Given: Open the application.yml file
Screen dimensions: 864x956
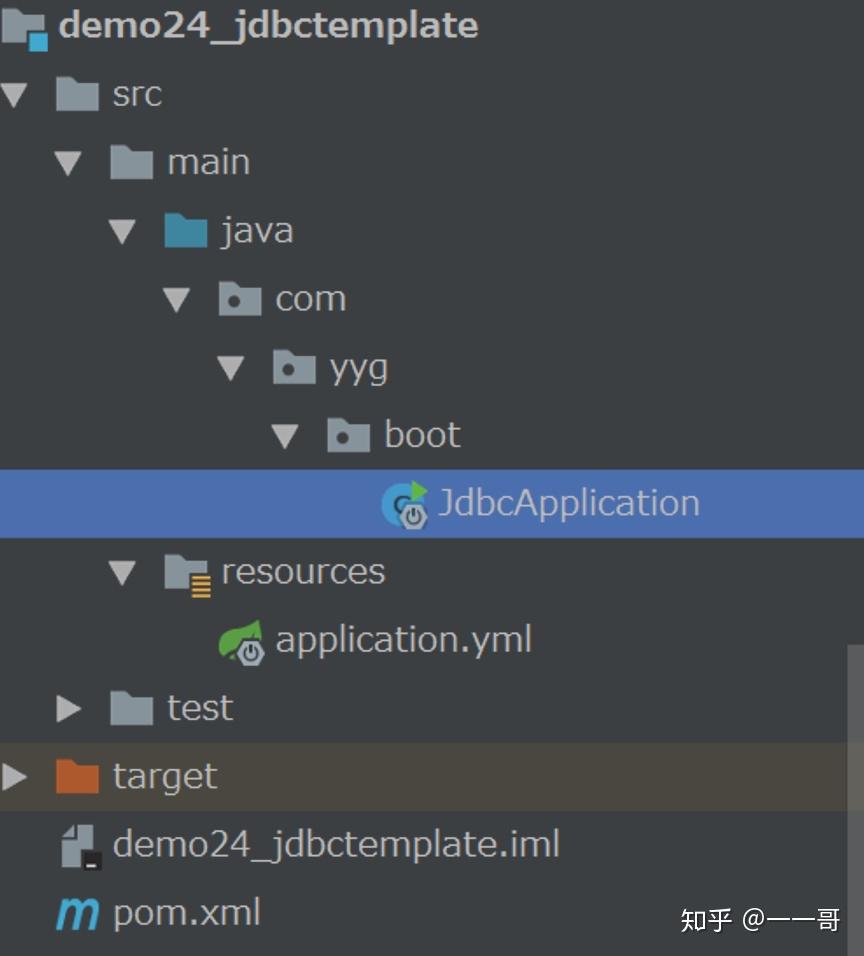Looking at the screenshot, I should point(404,639).
